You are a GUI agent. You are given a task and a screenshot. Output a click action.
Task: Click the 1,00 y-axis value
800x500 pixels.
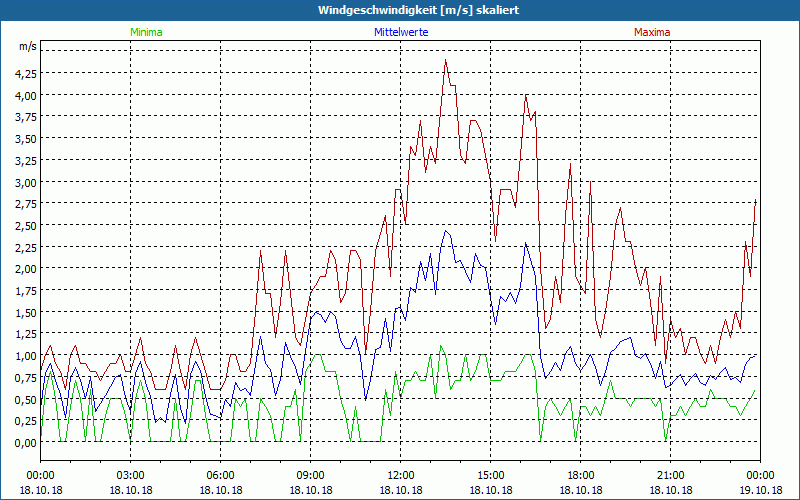coord(26,356)
